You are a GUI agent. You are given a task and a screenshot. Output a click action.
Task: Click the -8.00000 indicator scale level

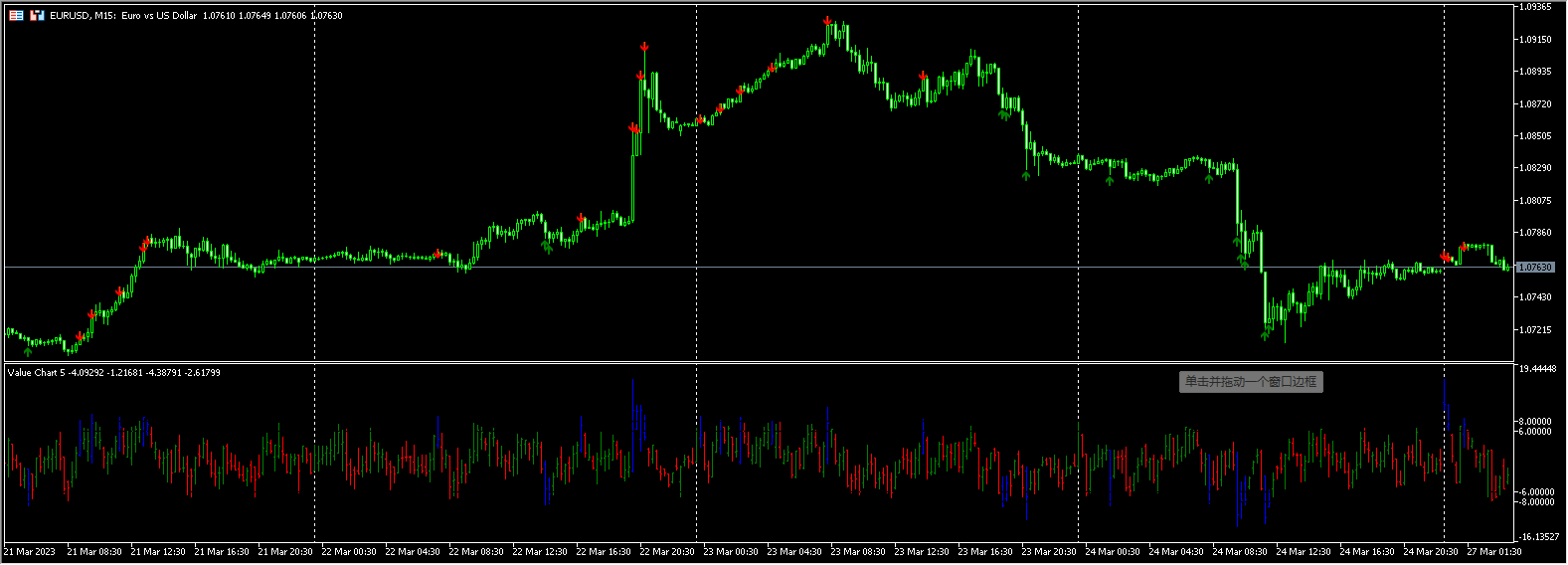(x=1535, y=502)
